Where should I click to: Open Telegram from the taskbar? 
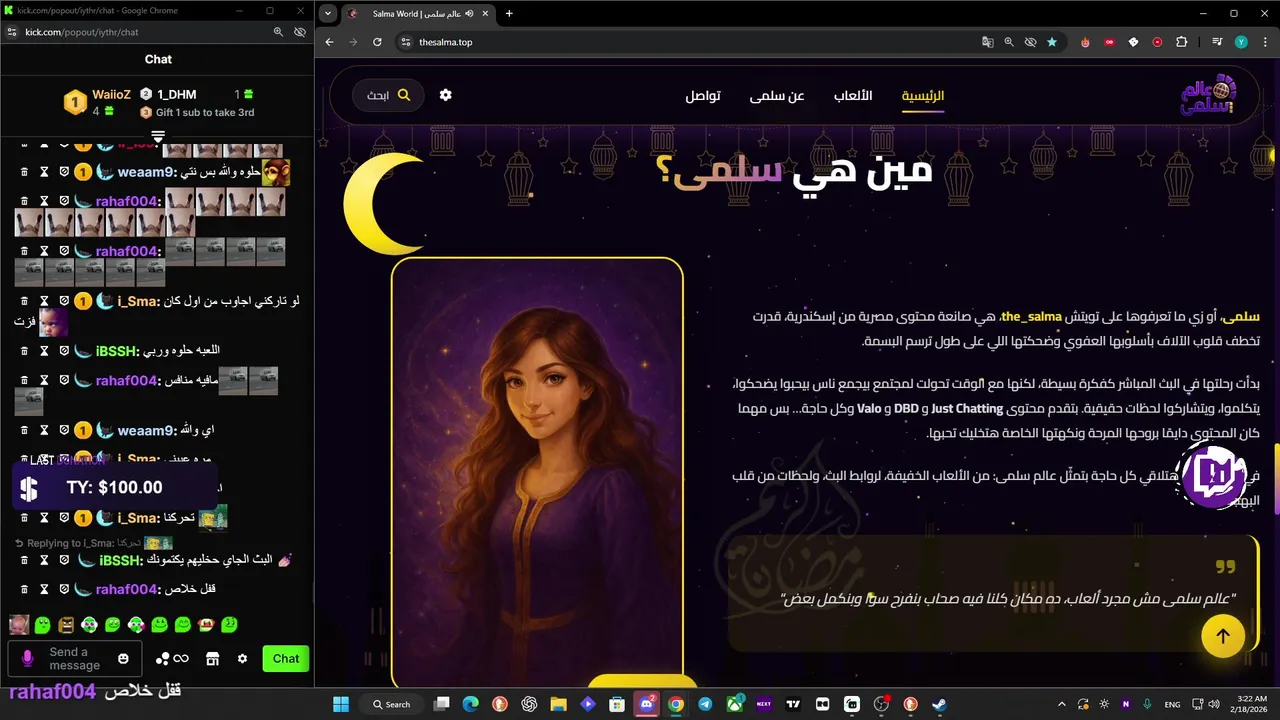[x=705, y=704]
